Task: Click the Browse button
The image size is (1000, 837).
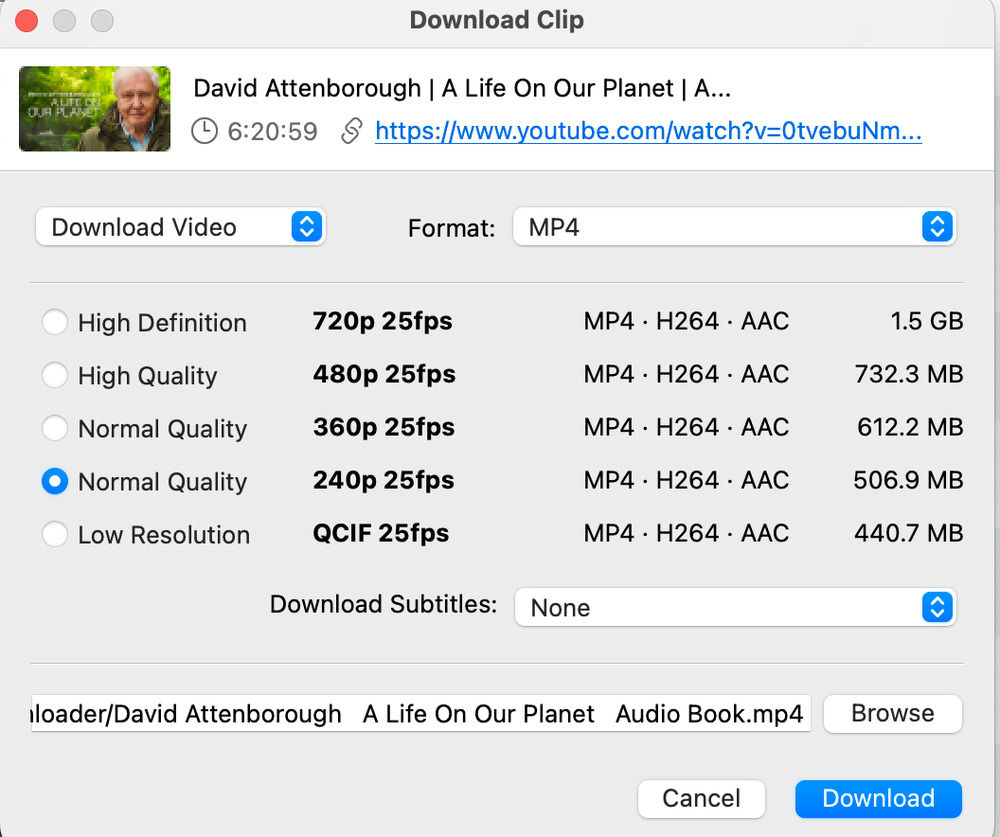Action: 892,714
